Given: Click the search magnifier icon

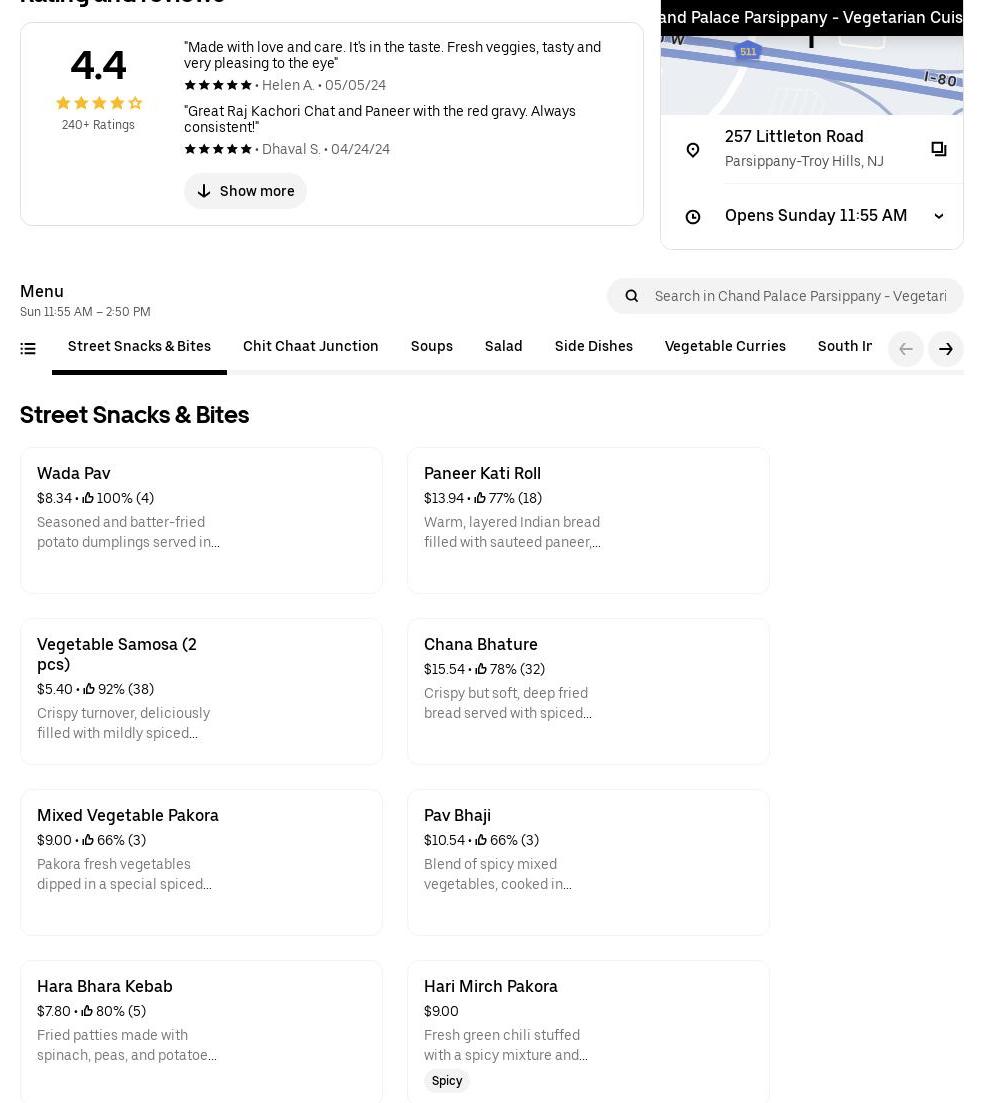Looking at the screenshot, I should 632,296.
